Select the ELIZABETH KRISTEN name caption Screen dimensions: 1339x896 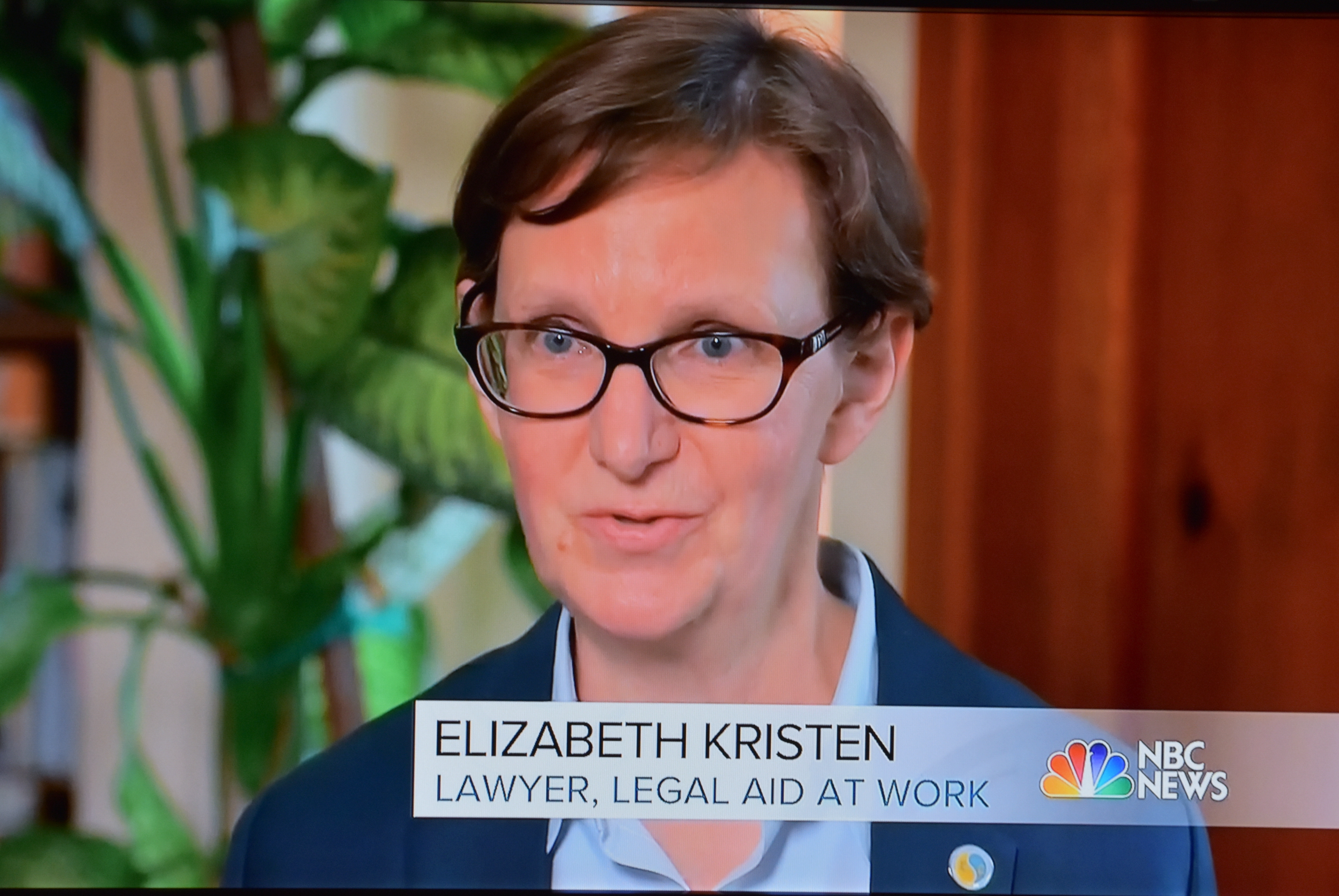coord(664,741)
